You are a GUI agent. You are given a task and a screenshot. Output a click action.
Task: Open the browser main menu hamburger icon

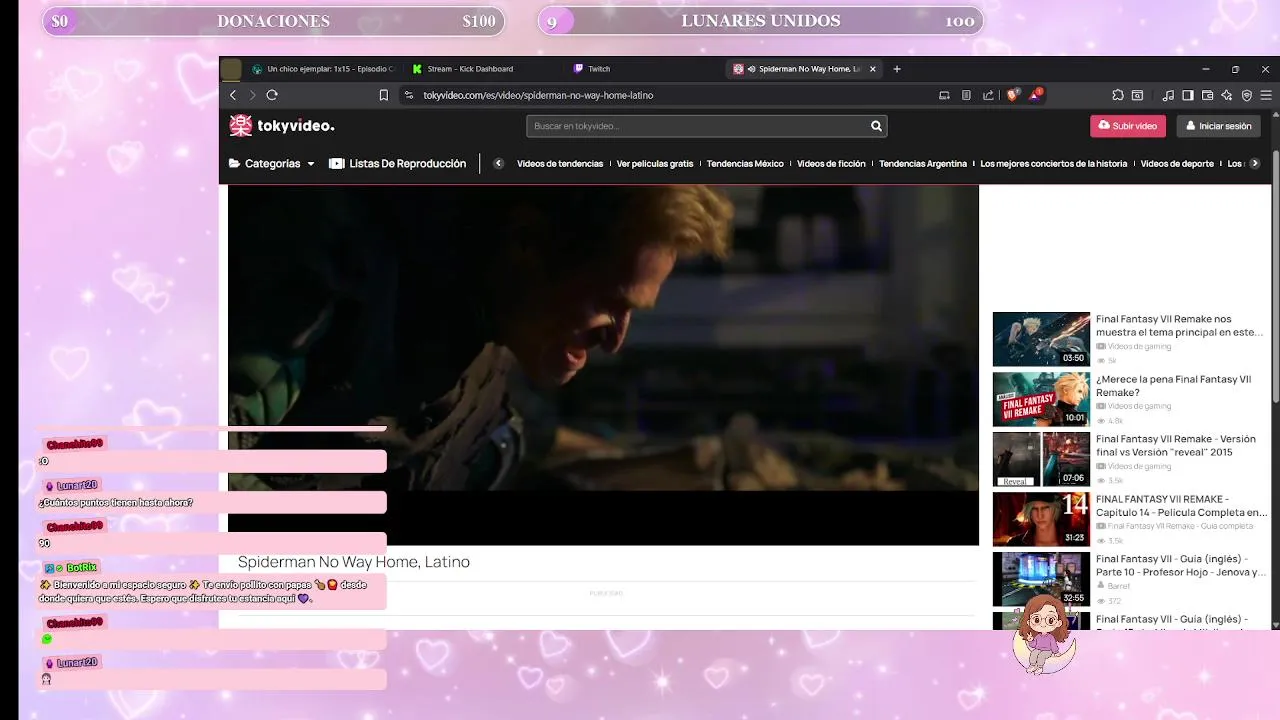click(x=1266, y=95)
